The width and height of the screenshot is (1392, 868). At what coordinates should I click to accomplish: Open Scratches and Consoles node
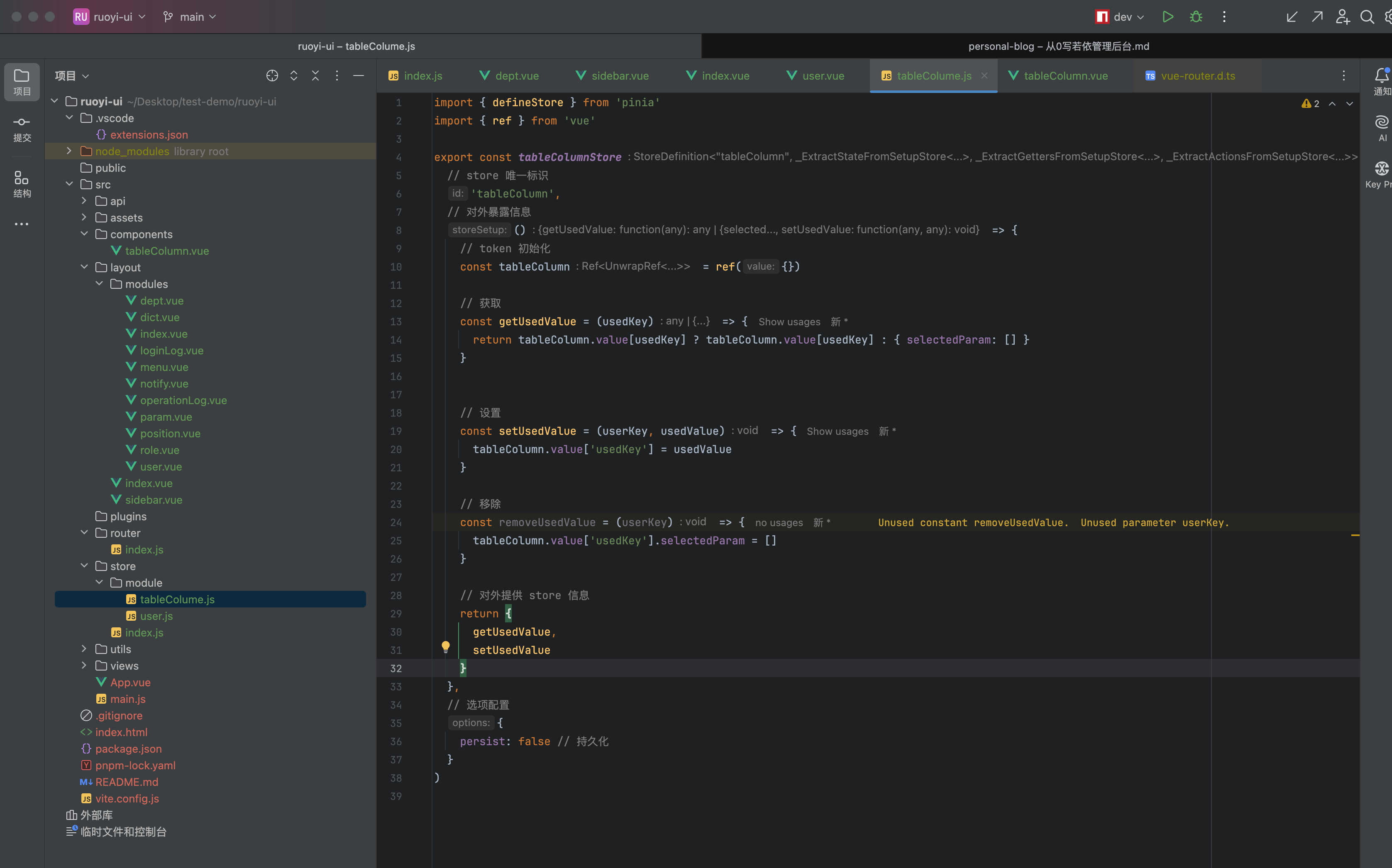(x=123, y=832)
